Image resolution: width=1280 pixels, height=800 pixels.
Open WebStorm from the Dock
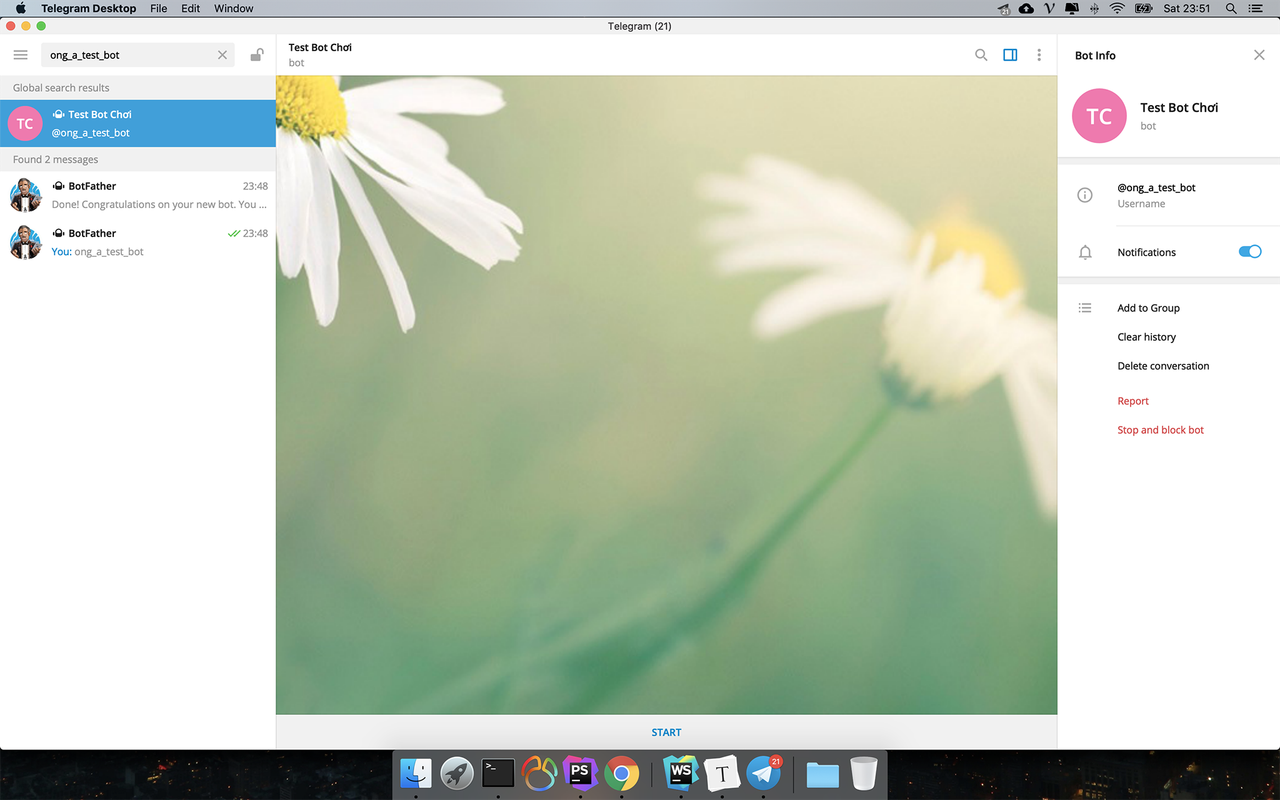pyautogui.click(x=681, y=773)
